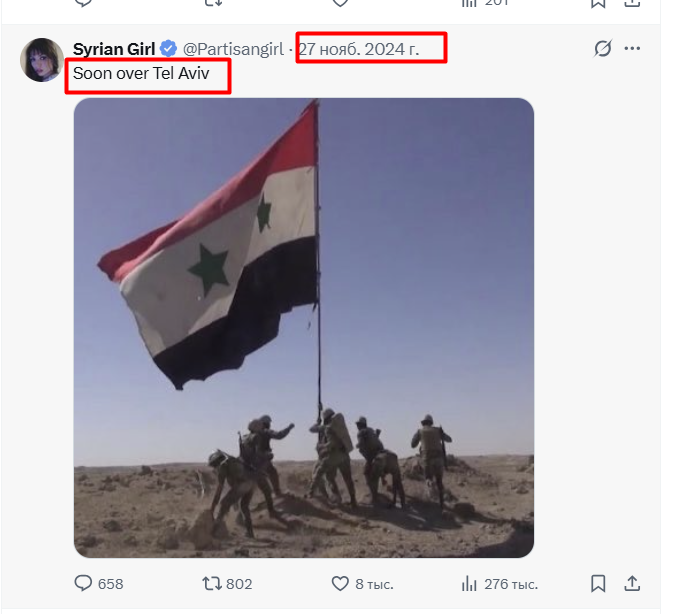This screenshot has height=614, width=674.
Task: Click the Grok explain icon on tweet
Action: pos(603,48)
